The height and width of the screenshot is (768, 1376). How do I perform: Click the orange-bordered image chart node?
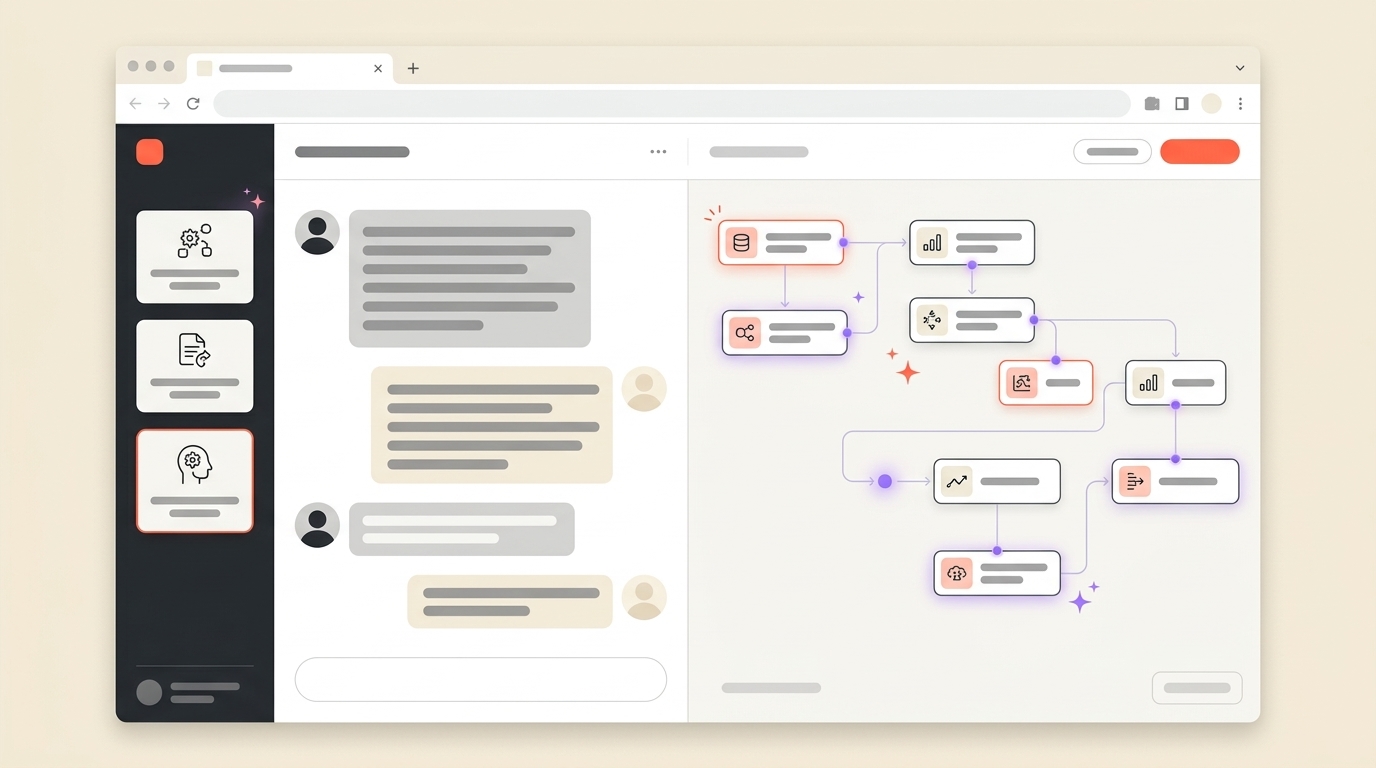[x=1046, y=383]
